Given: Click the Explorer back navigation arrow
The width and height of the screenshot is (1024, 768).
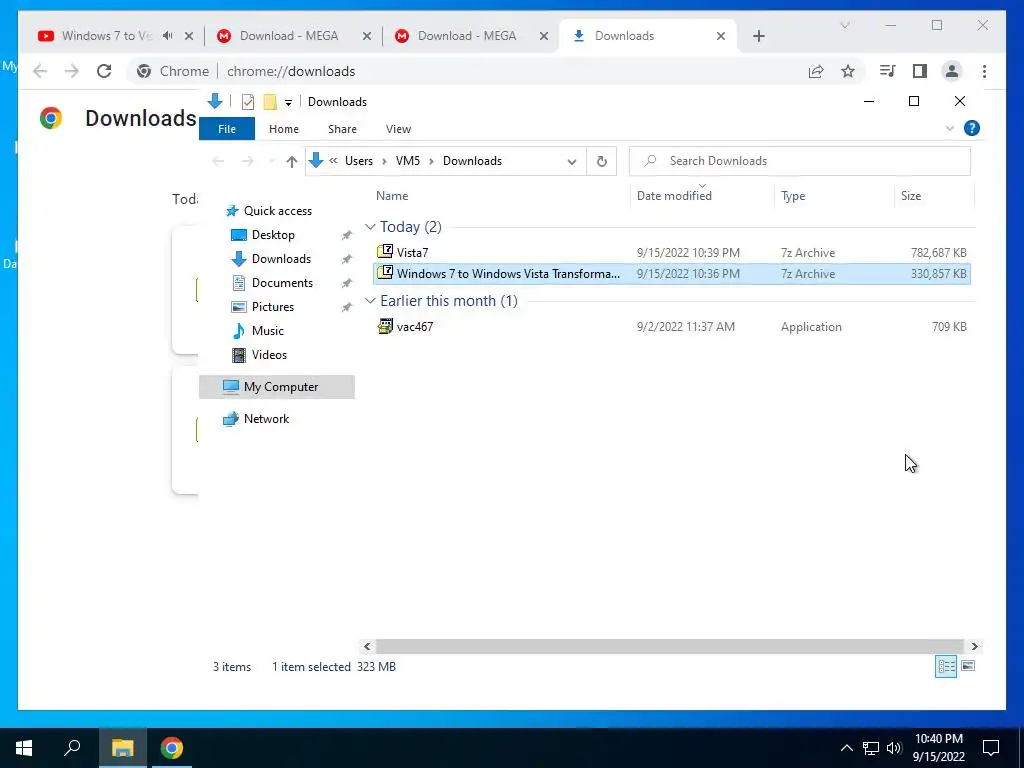Looking at the screenshot, I should (x=218, y=161).
